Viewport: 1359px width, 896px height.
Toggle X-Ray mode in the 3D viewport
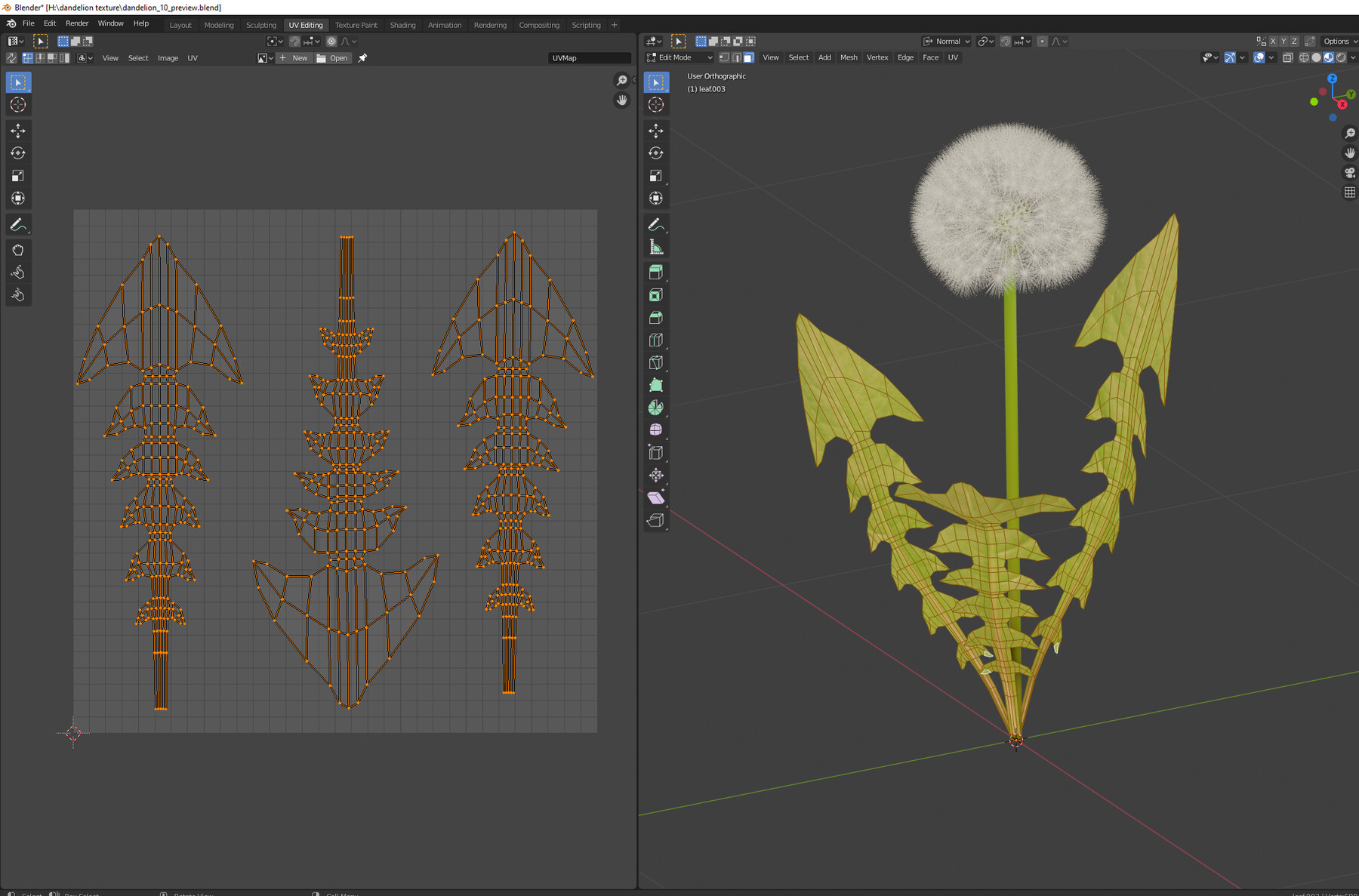click(1289, 57)
